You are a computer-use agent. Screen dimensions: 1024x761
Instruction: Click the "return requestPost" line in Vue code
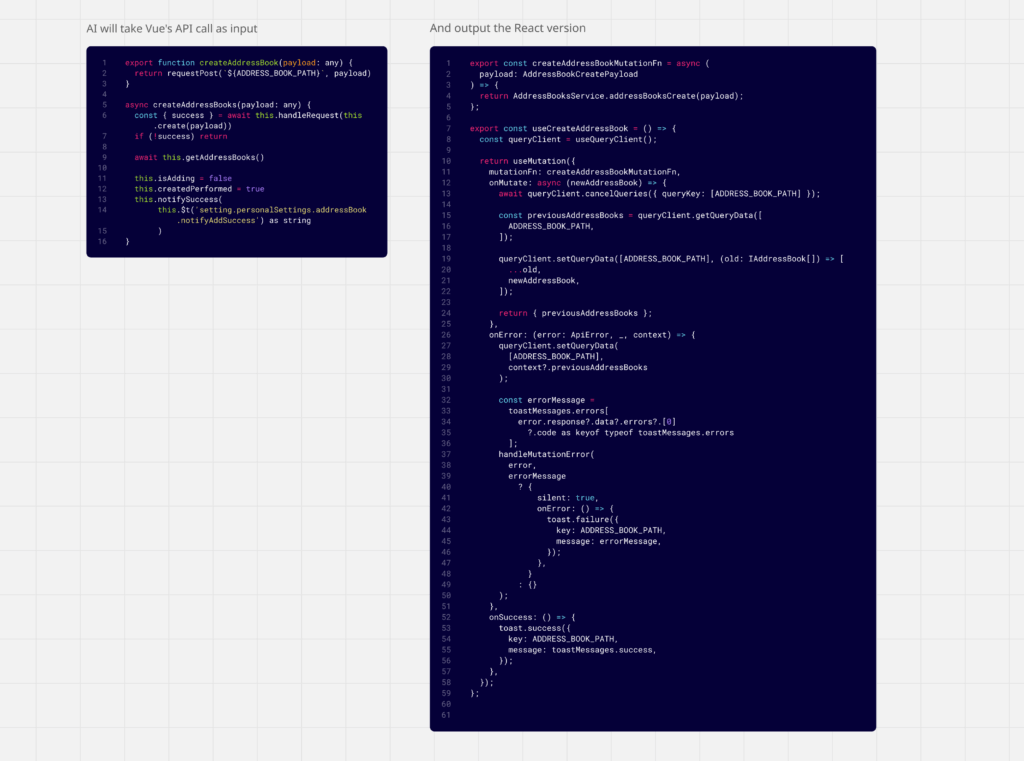[253, 73]
